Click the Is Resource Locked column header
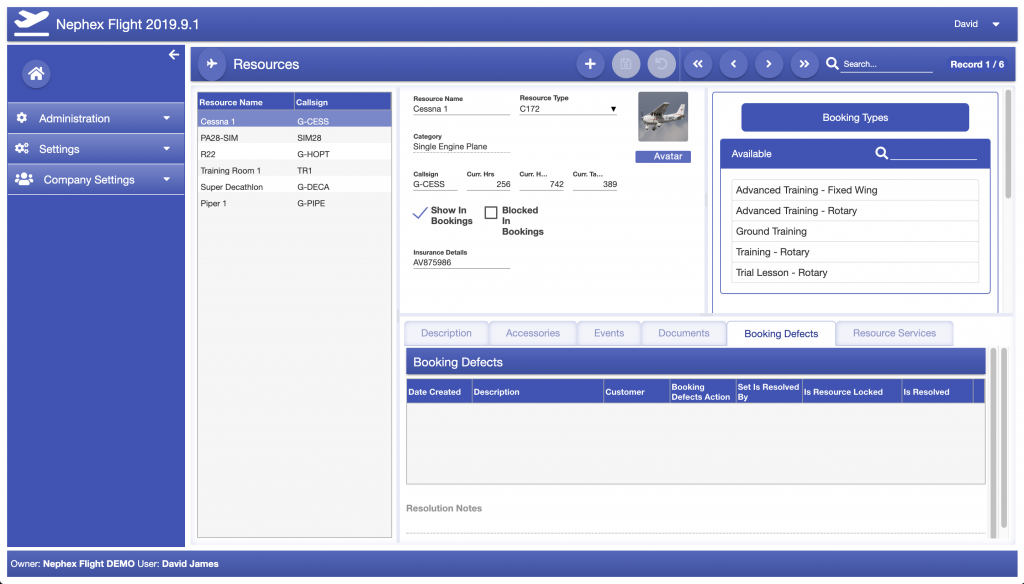The height and width of the screenshot is (584, 1024). [x=852, y=391]
